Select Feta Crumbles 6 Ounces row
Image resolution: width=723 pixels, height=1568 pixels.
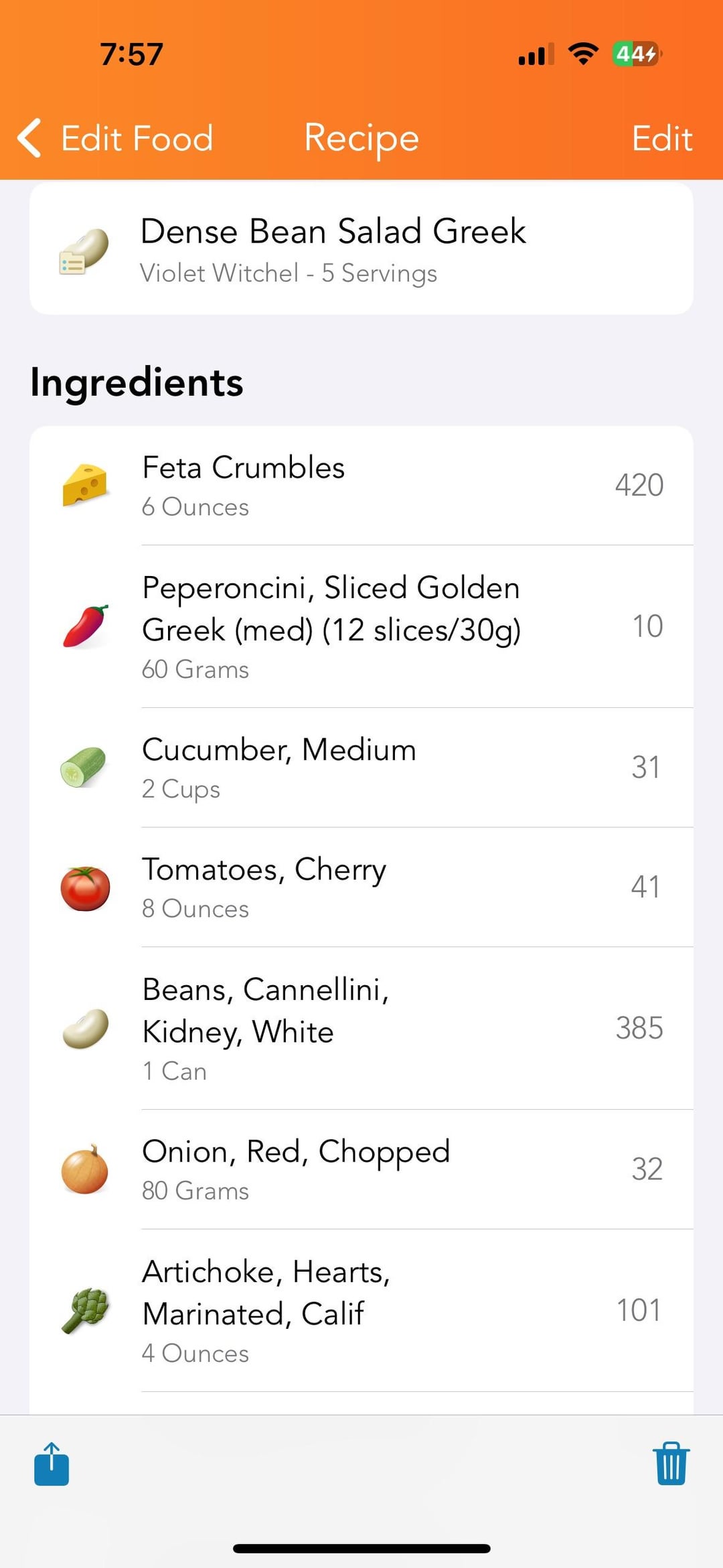point(361,486)
